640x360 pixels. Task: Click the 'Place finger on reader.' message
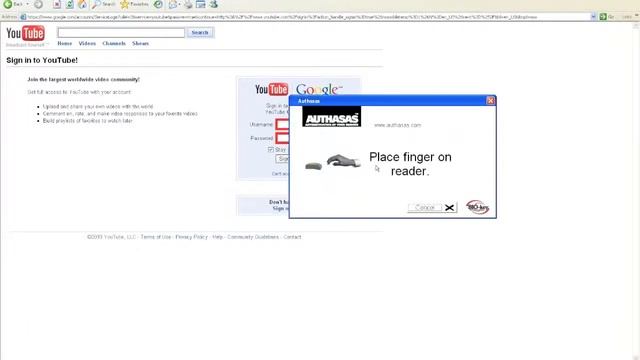tap(410, 164)
